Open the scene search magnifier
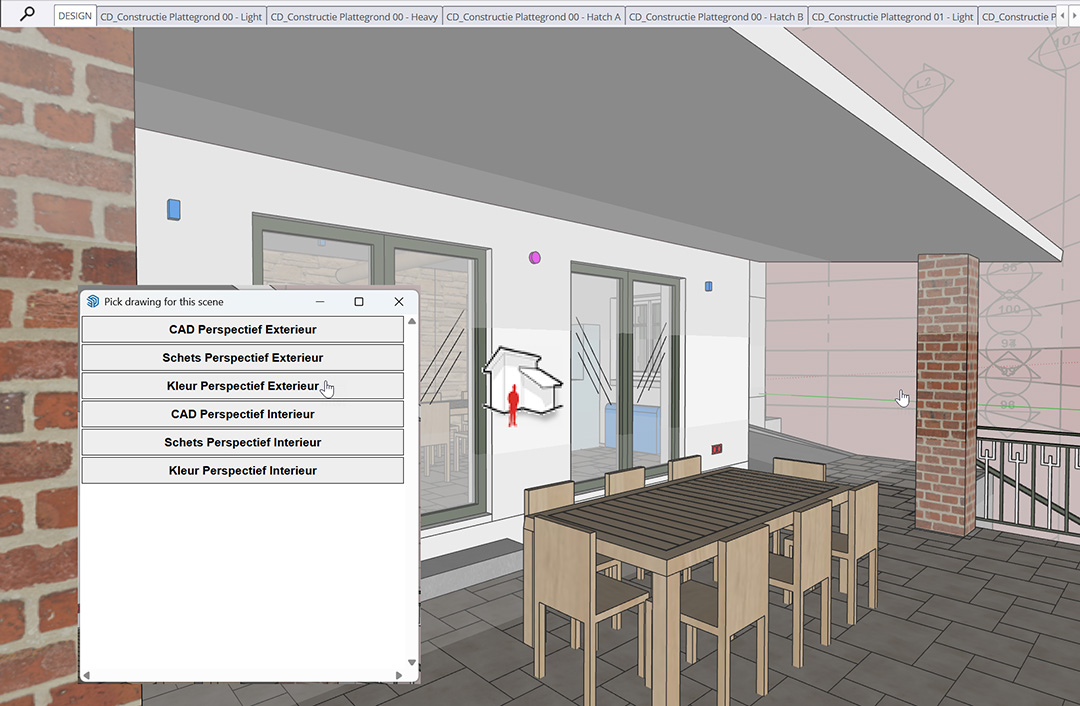This screenshot has width=1080, height=706. 27,14
